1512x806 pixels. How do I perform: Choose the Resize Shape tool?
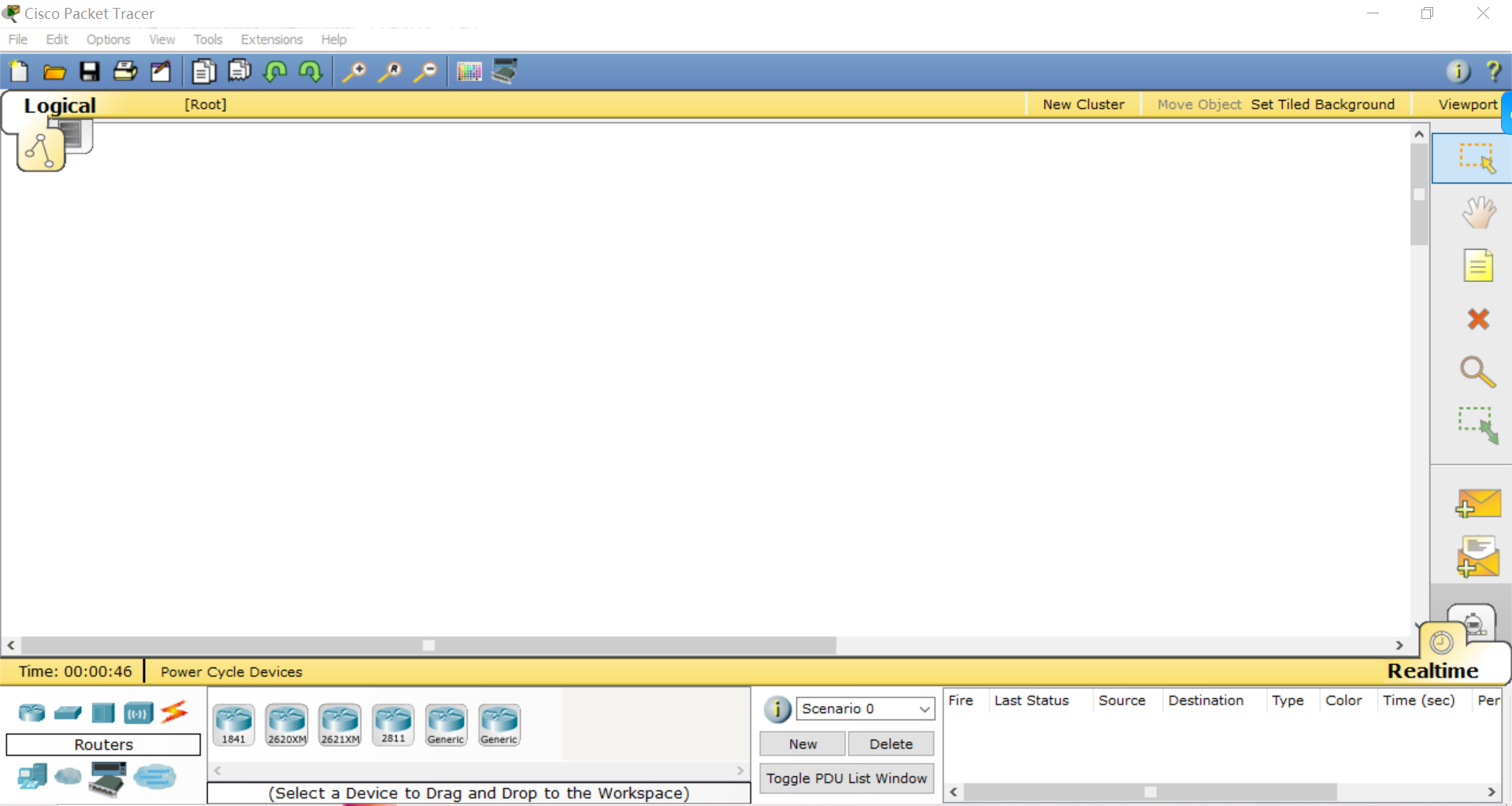coord(1477,425)
